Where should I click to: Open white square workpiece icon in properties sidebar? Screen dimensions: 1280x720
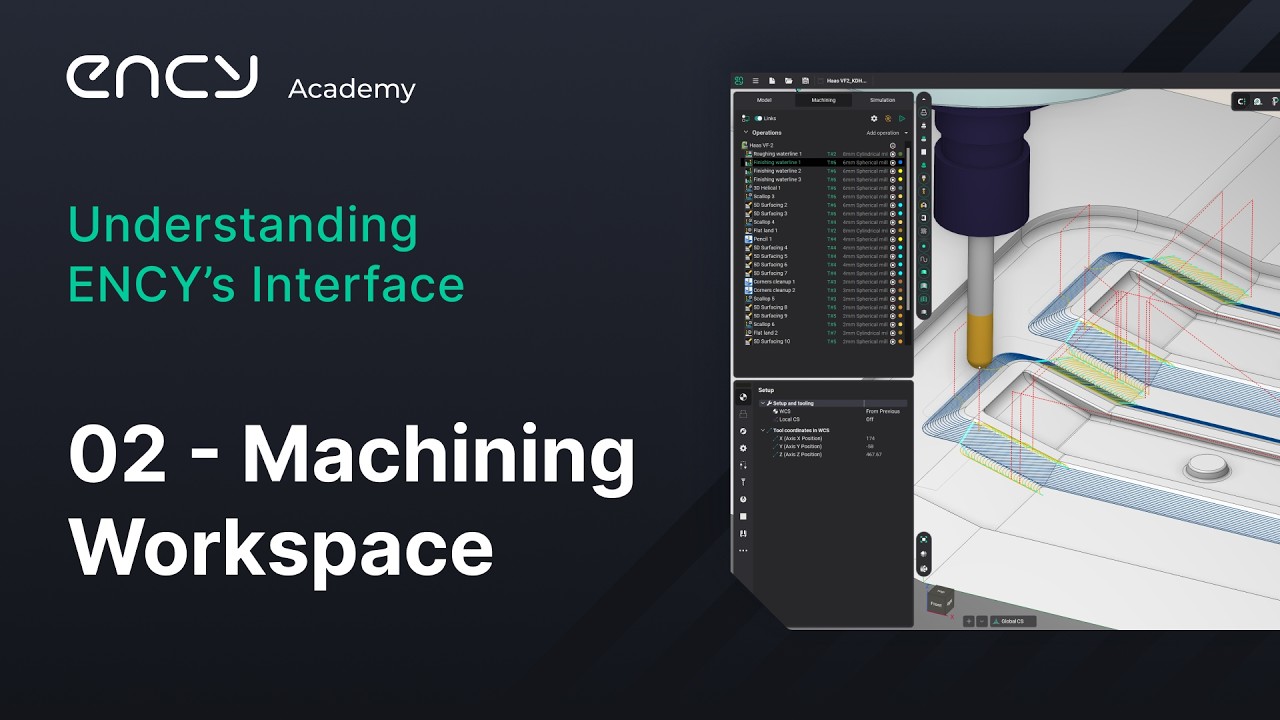pyautogui.click(x=743, y=516)
